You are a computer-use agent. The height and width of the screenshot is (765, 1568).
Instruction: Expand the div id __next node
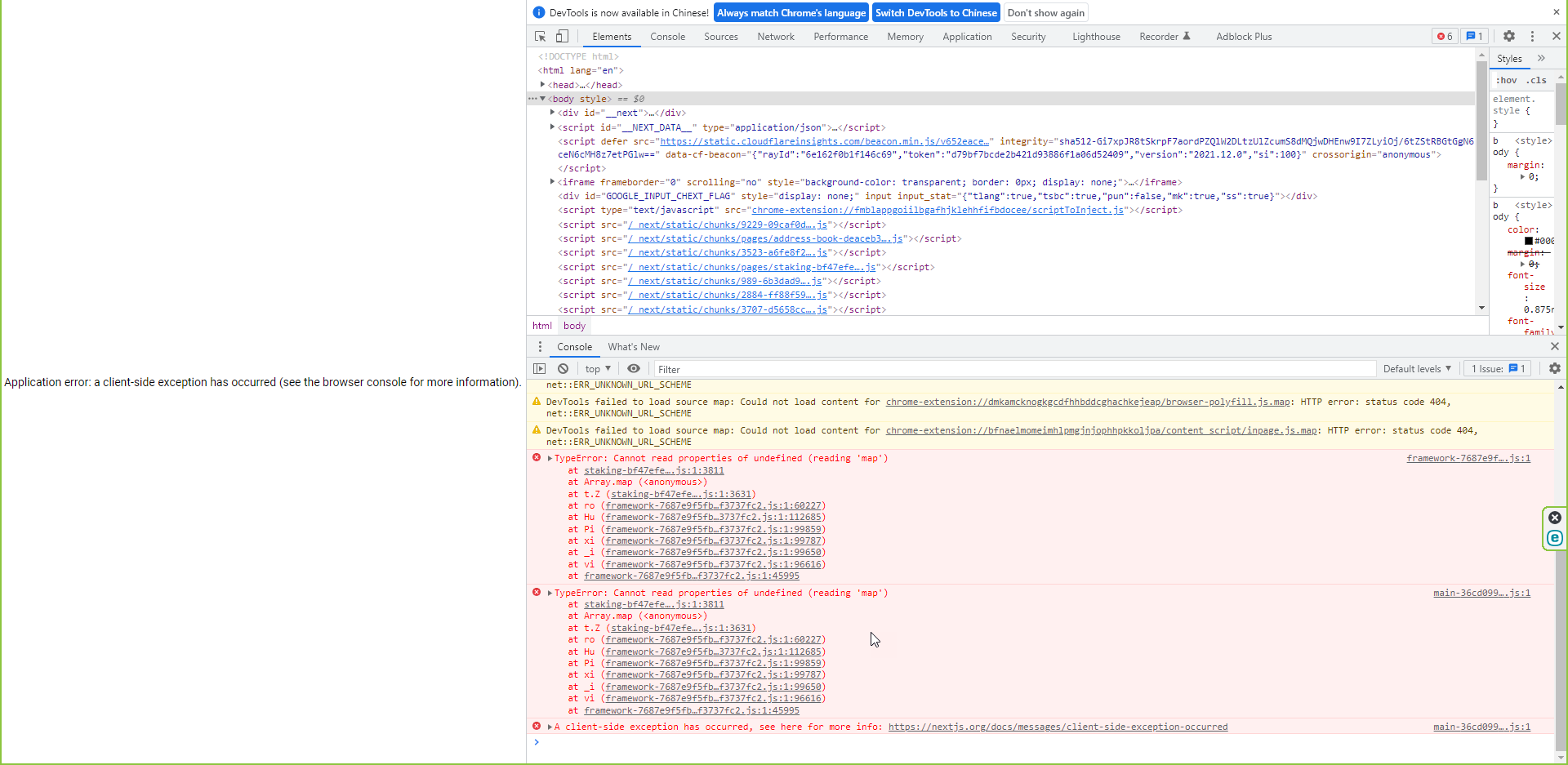point(553,113)
